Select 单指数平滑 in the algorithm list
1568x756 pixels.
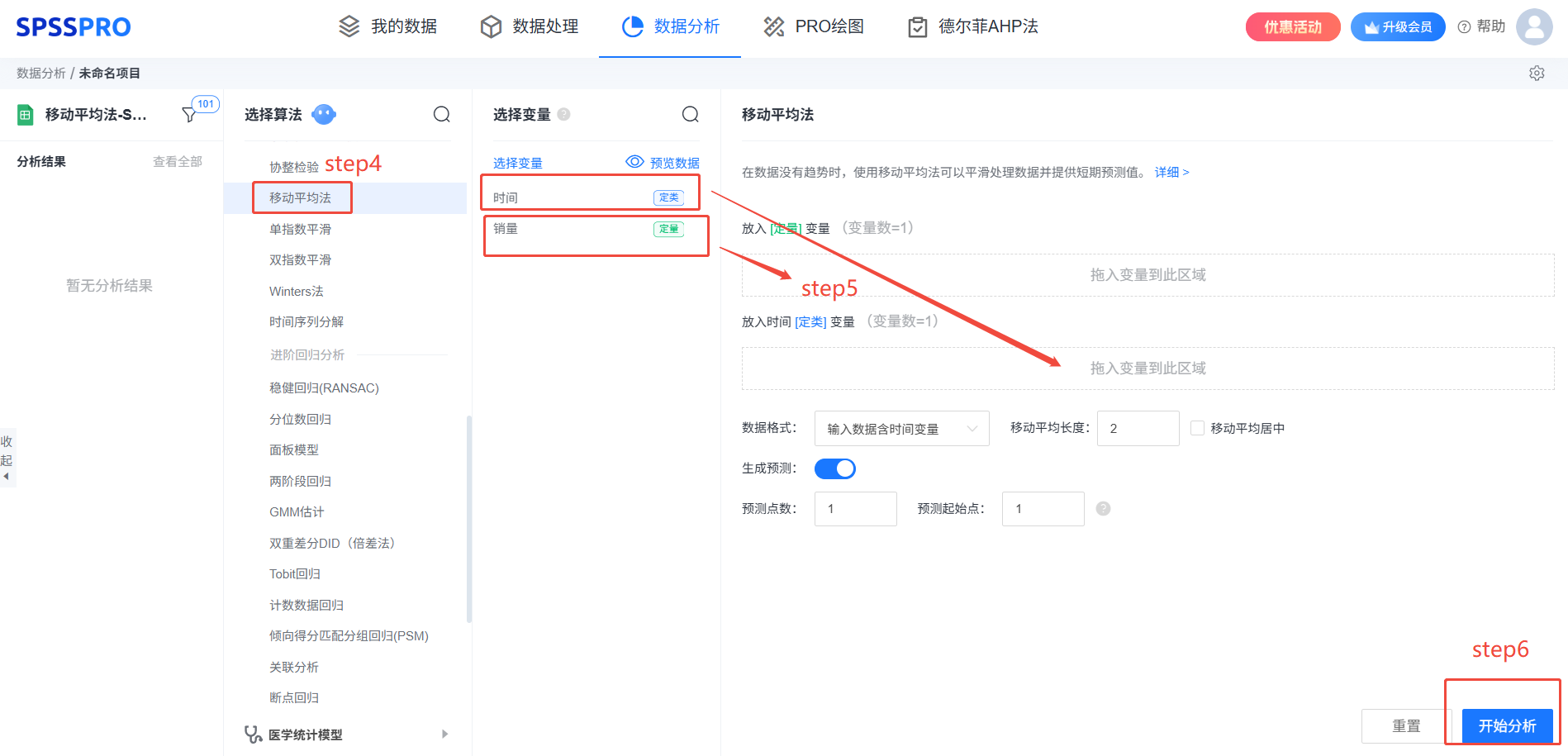coord(300,229)
